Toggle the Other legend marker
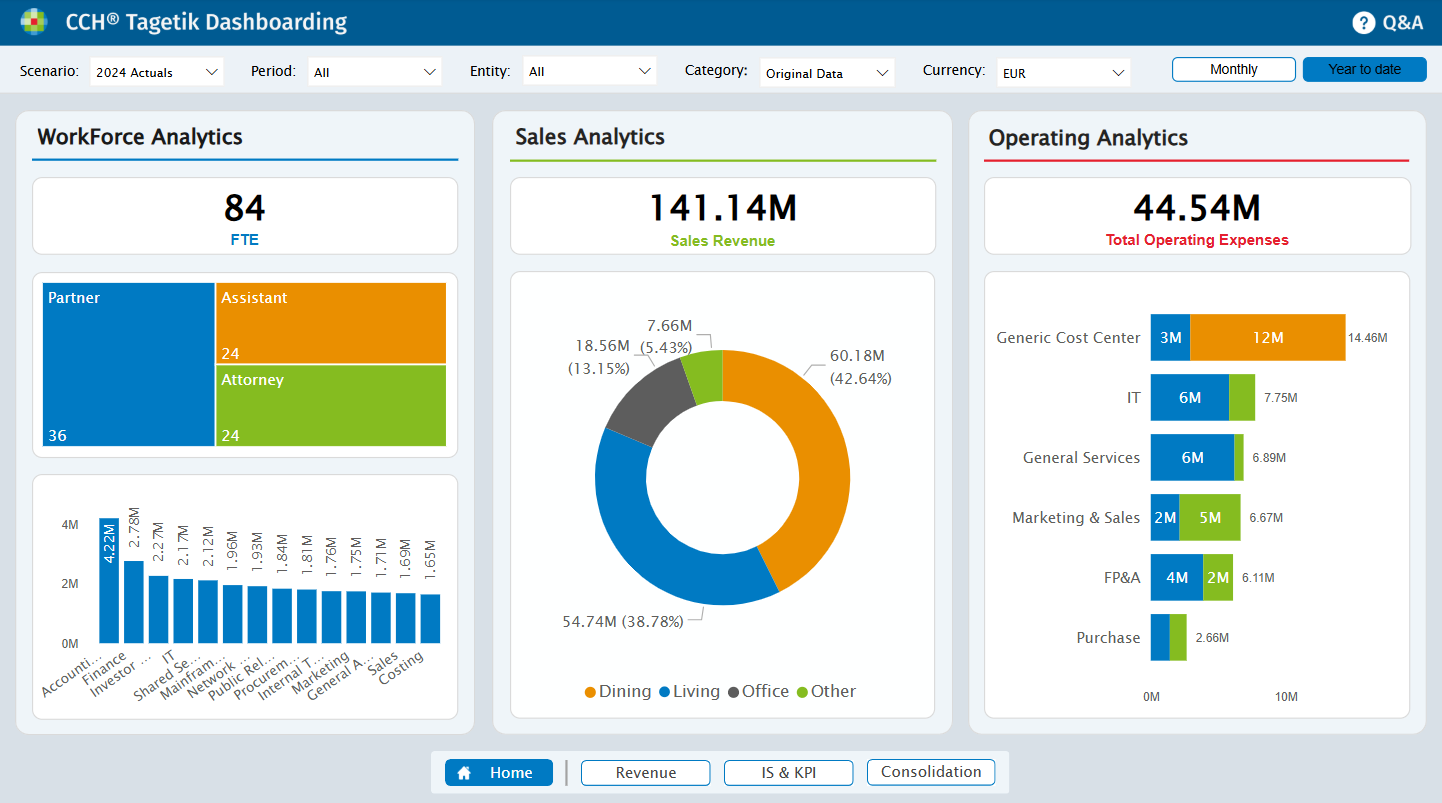Viewport: 1442px width, 803px height. tap(802, 692)
